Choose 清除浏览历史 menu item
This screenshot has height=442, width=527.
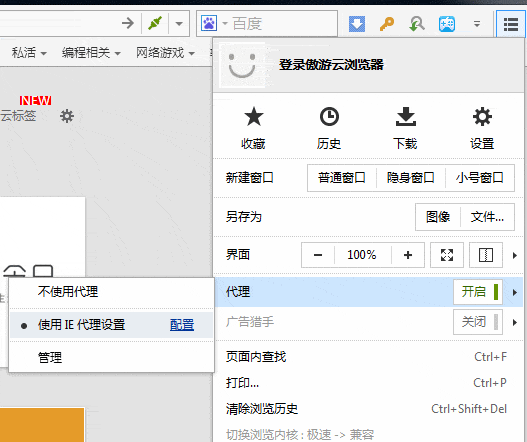pos(368,409)
